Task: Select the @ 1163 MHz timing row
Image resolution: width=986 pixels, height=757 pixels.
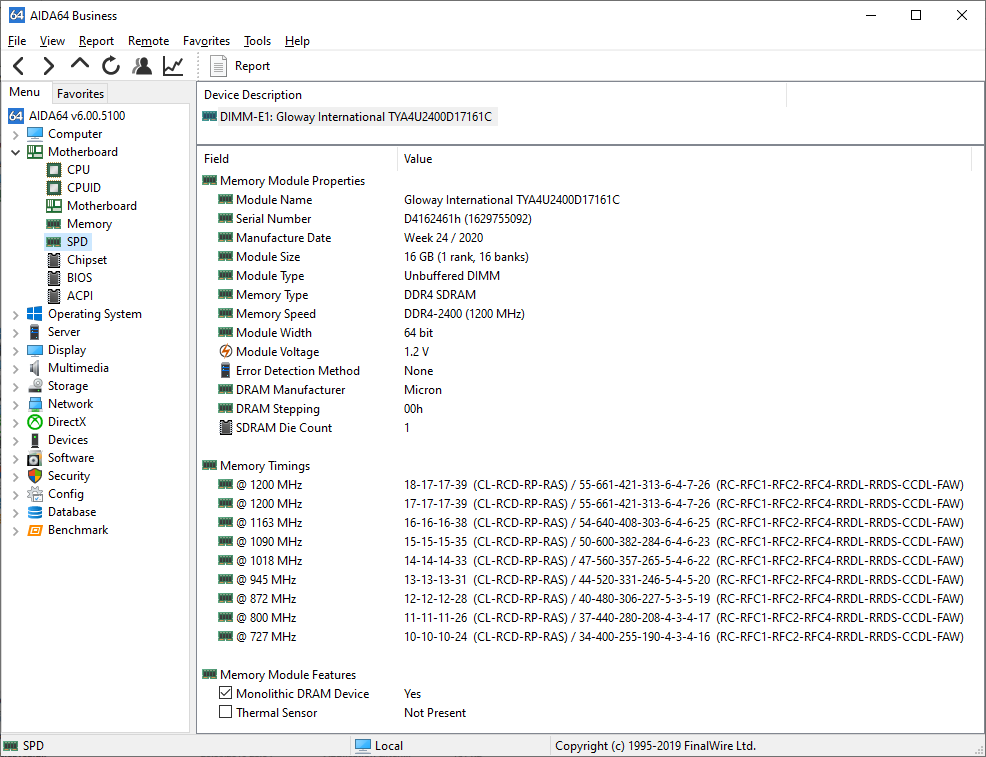Action: pos(590,522)
